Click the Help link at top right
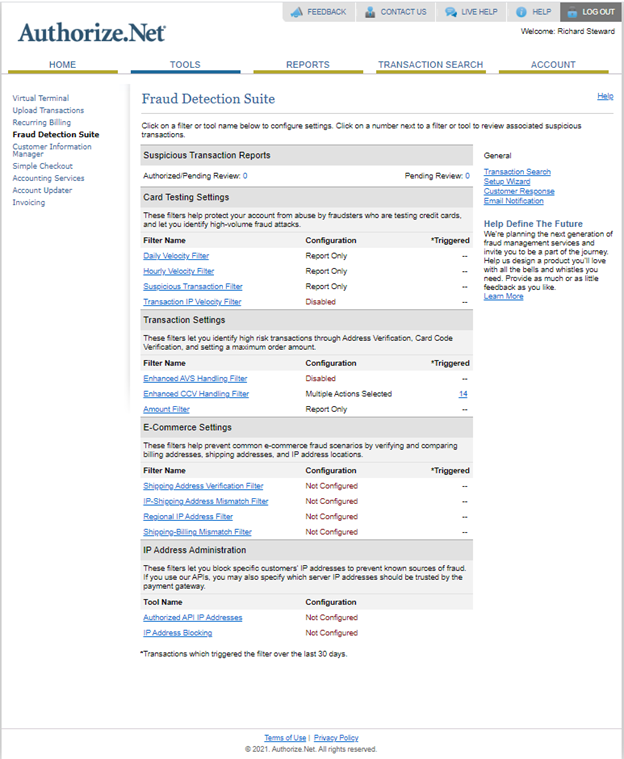This screenshot has height=759, width=624. pos(605,96)
